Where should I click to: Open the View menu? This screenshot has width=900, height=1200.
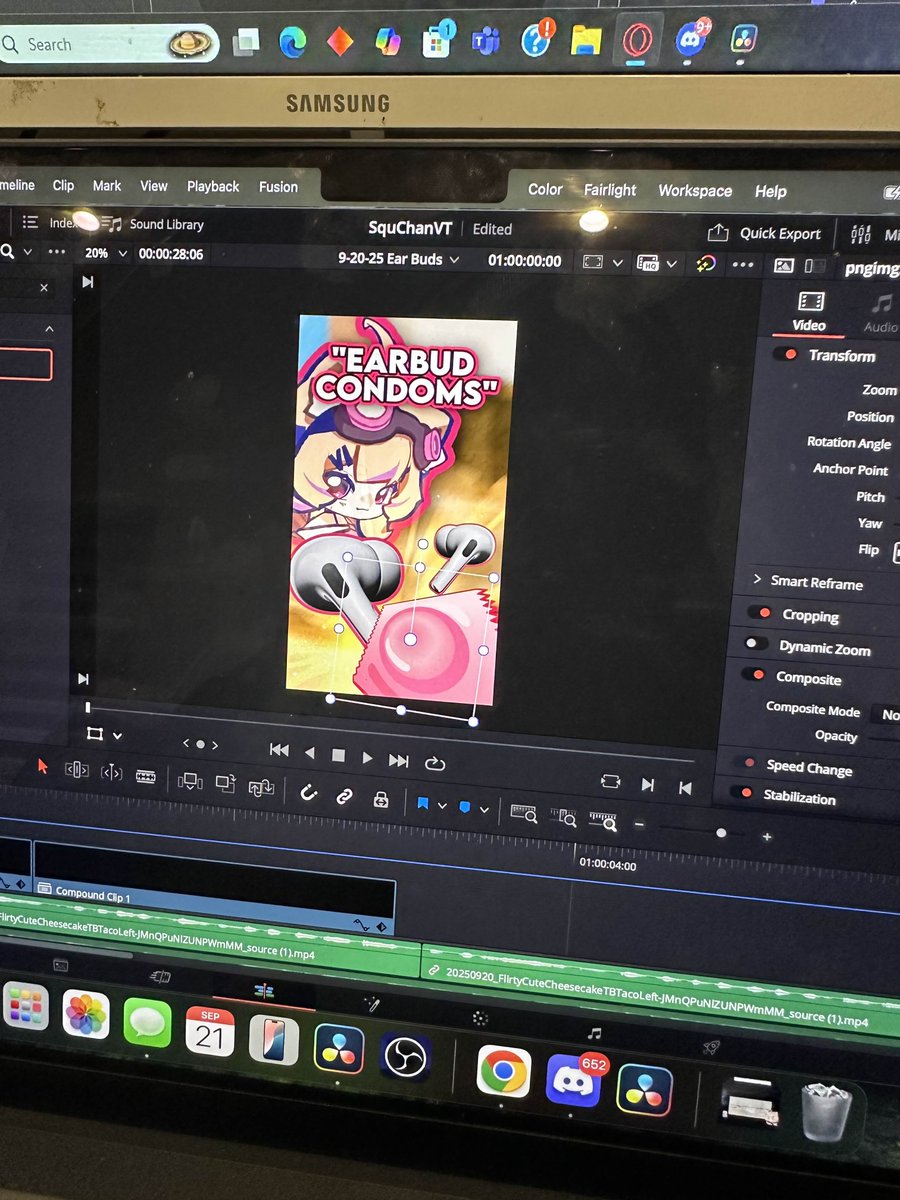point(154,186)
